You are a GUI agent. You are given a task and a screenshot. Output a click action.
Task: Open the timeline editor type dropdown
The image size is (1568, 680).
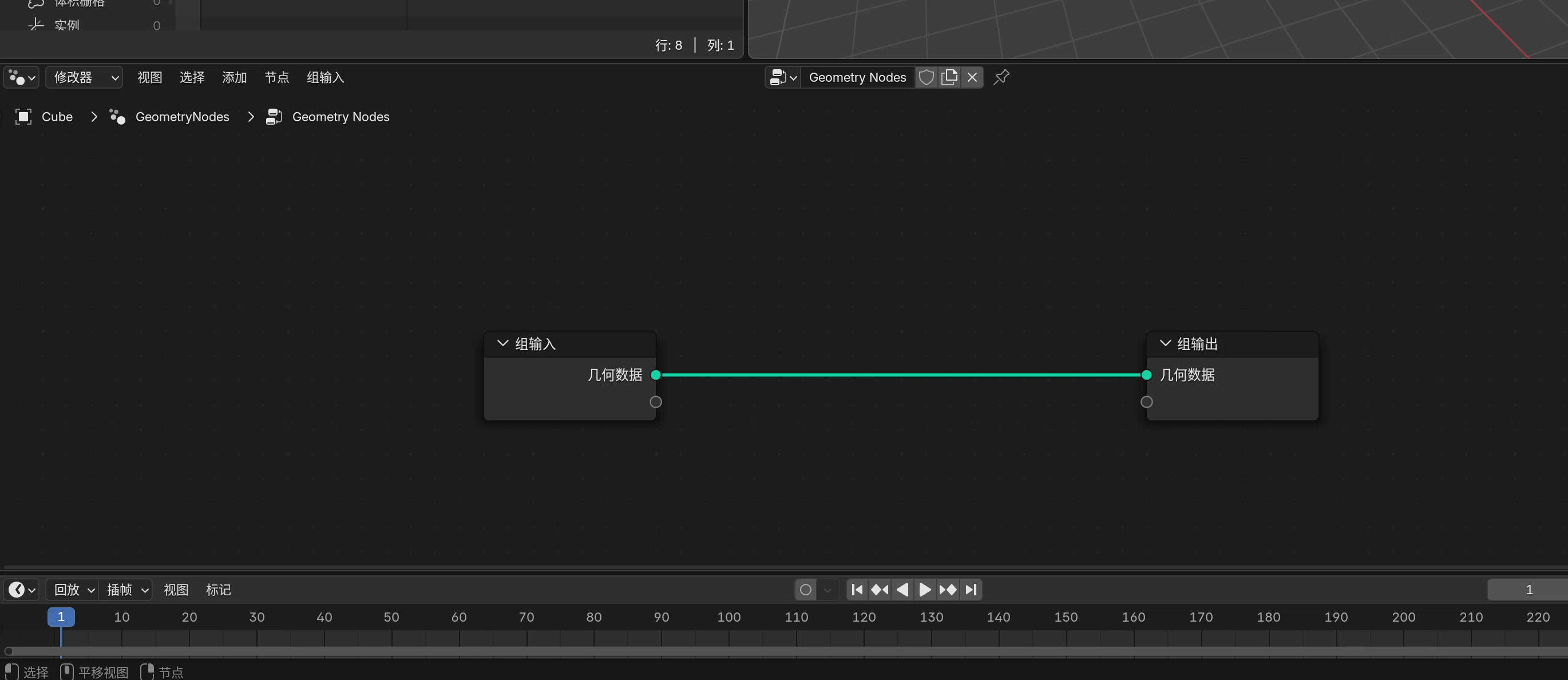[22, 590]
